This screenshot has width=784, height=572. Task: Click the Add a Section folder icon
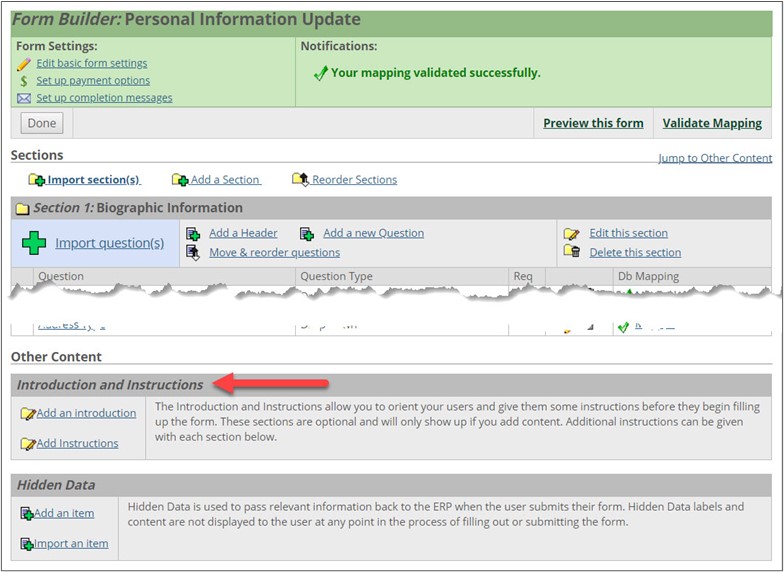click(180, 180)
